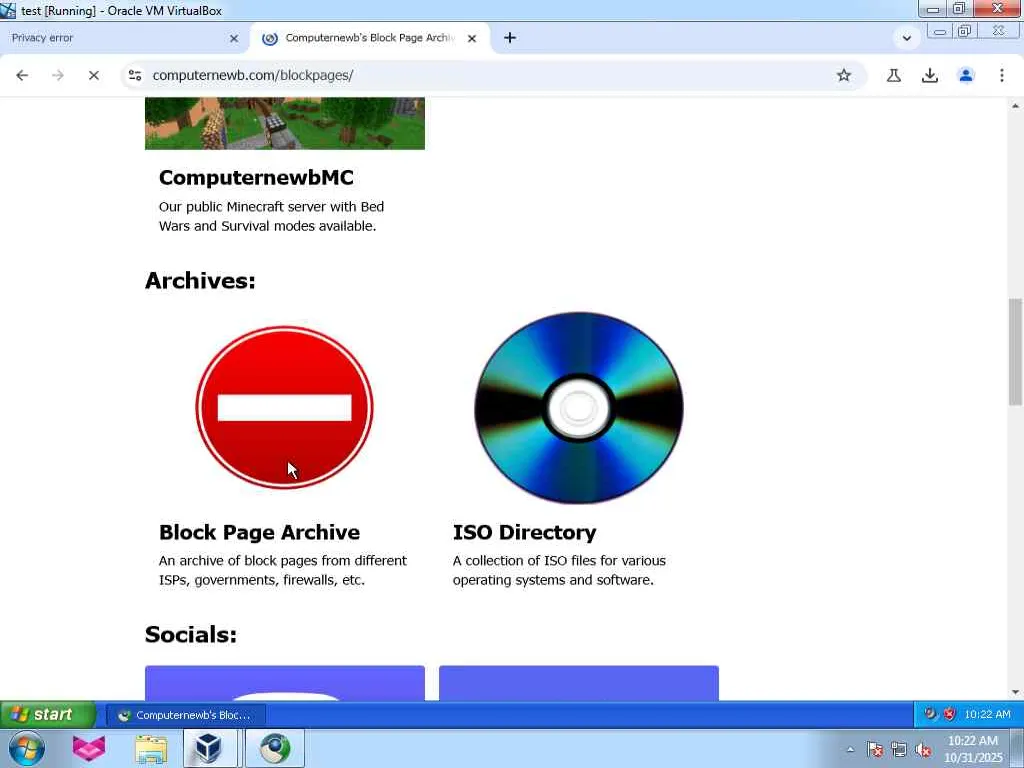Click the first purple Socials card
This screenshot has height=768, width=1024.
tap(285, 683)
